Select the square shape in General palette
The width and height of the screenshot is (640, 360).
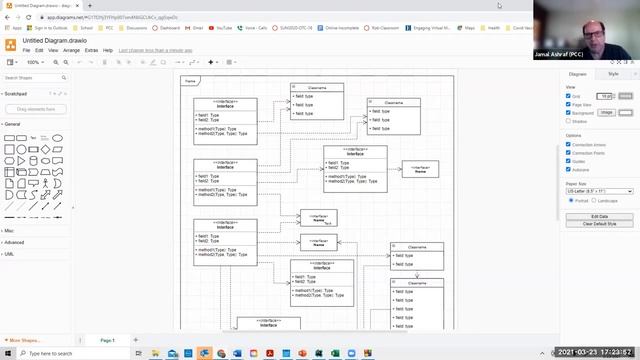point(9,149)
